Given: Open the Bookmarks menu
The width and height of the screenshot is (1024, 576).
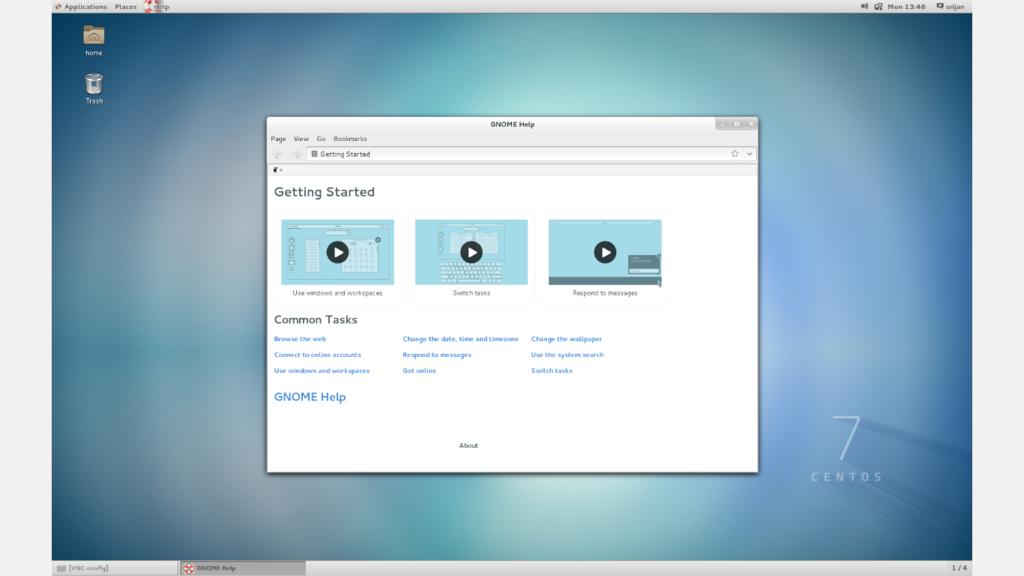Looking at the screenshot, I should 350,139.
